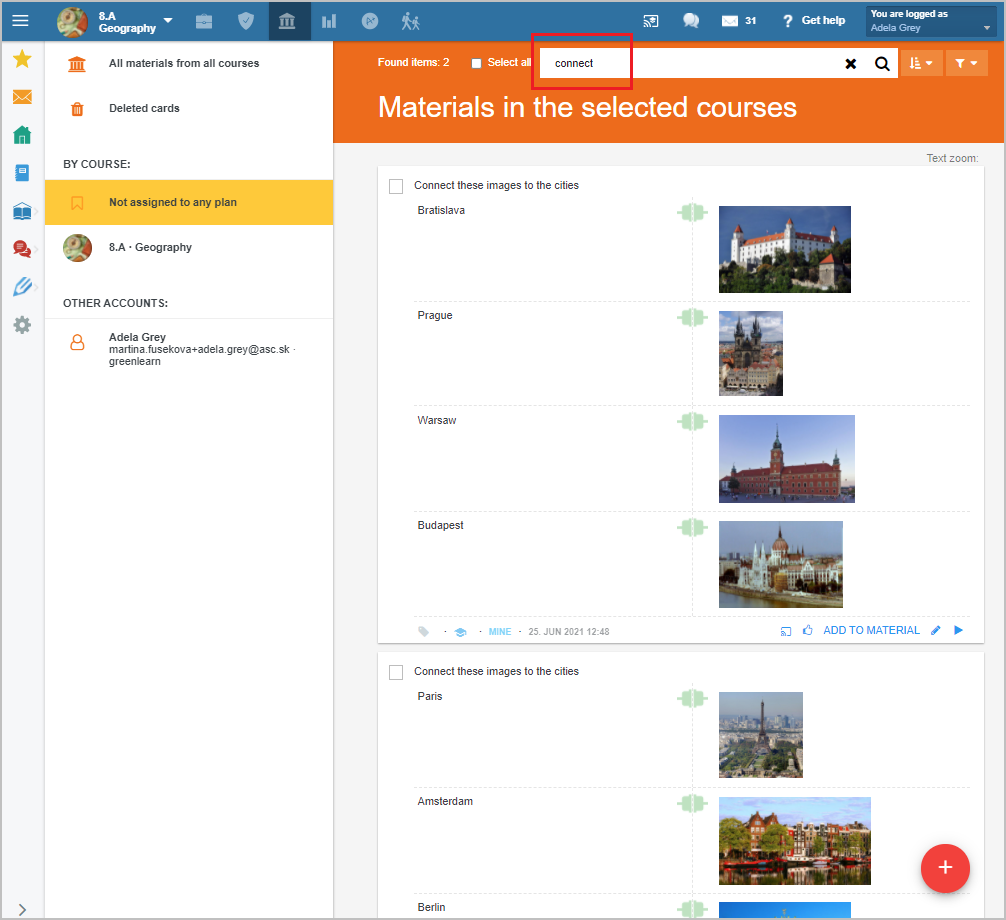This screenshot has height=920, width=1006.
Task: Click the puzzle connector beside Budapest
Action: coord(692,527)
